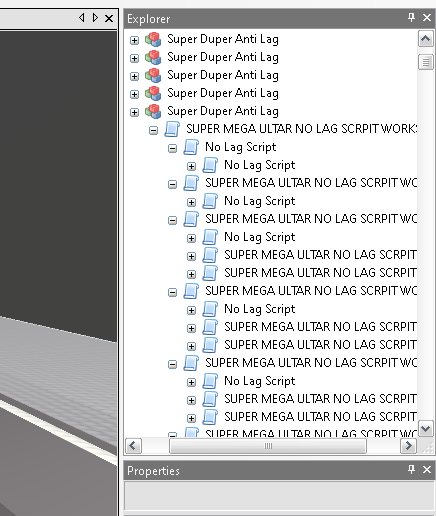Image resolution: width=436 pixels, height=516 pixels.
Task: Click the Explorer vertical scrollbar thumb
Action: [x=425, y=62]
